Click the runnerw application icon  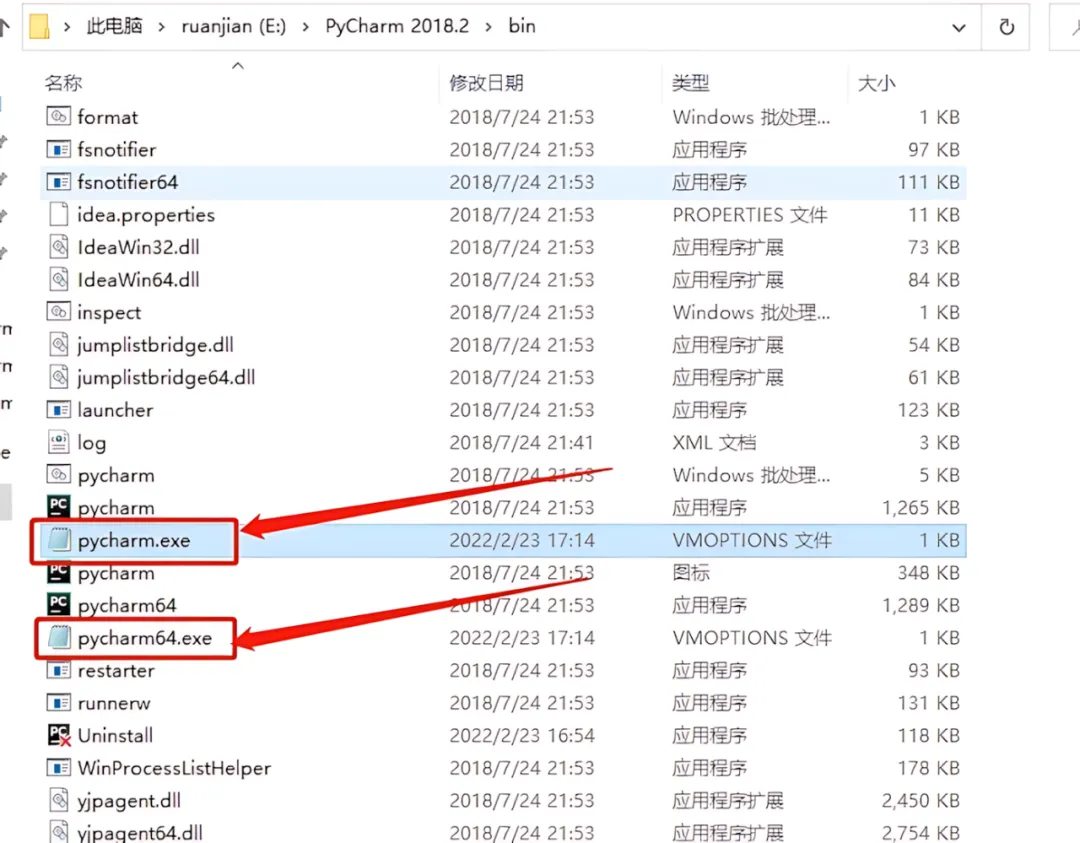pos(59,702)
